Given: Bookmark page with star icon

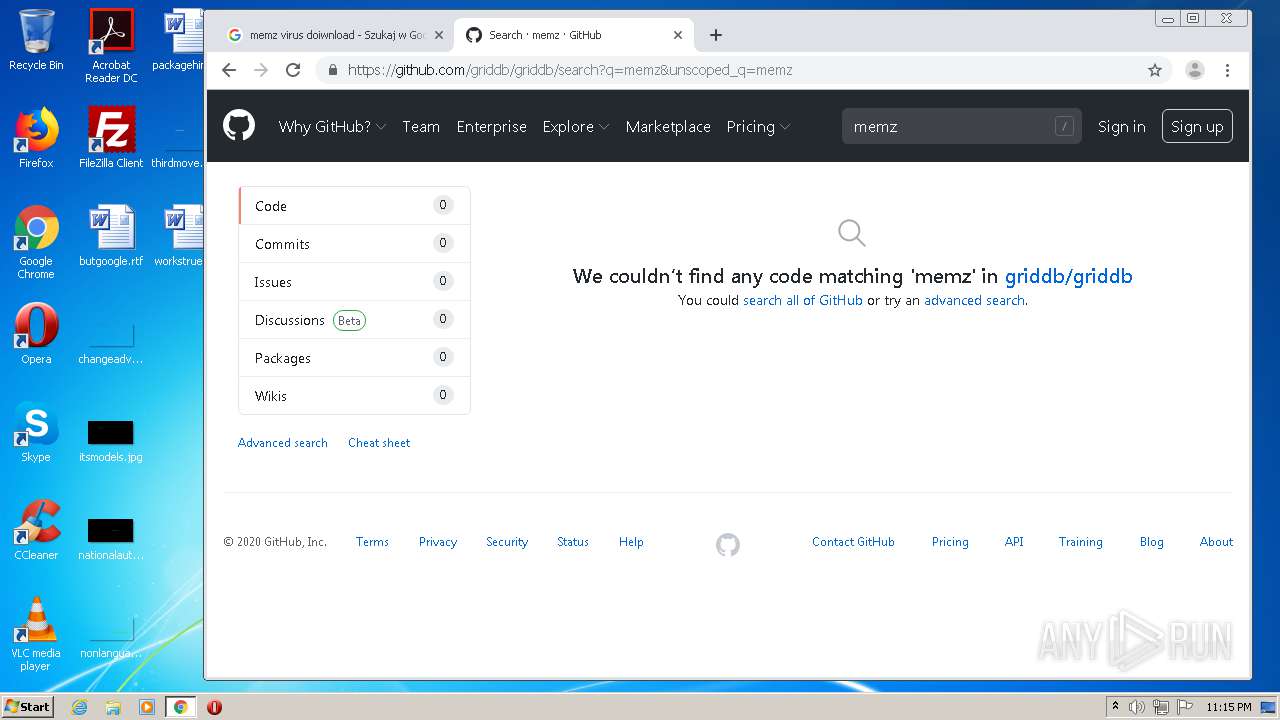Looking at the screenshot, I should tap(1155, 70).
